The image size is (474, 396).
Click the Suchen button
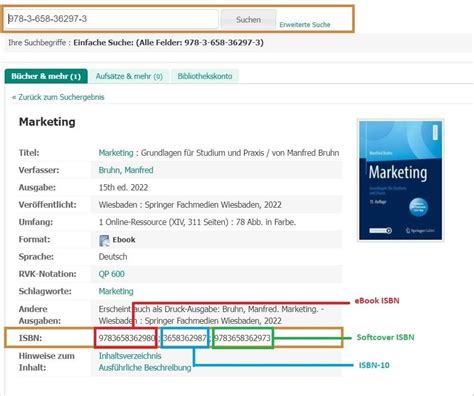click(248, 20)
